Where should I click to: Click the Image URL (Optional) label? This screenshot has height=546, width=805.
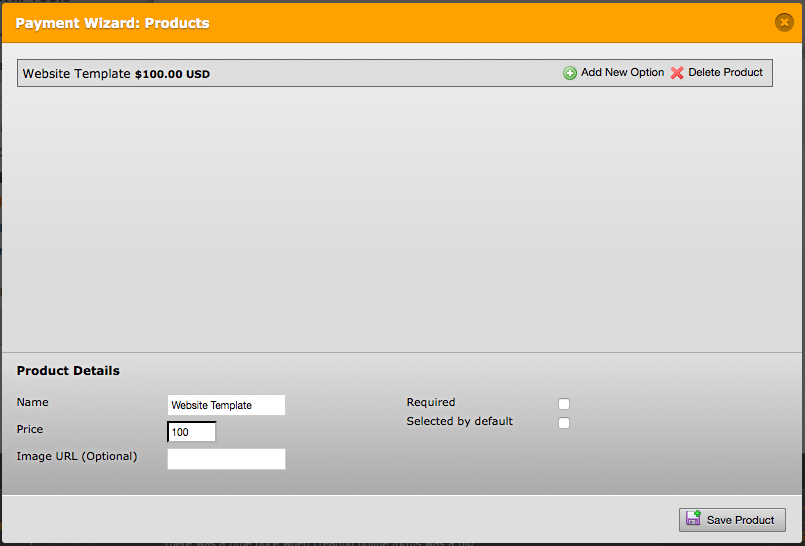point(77,456)
